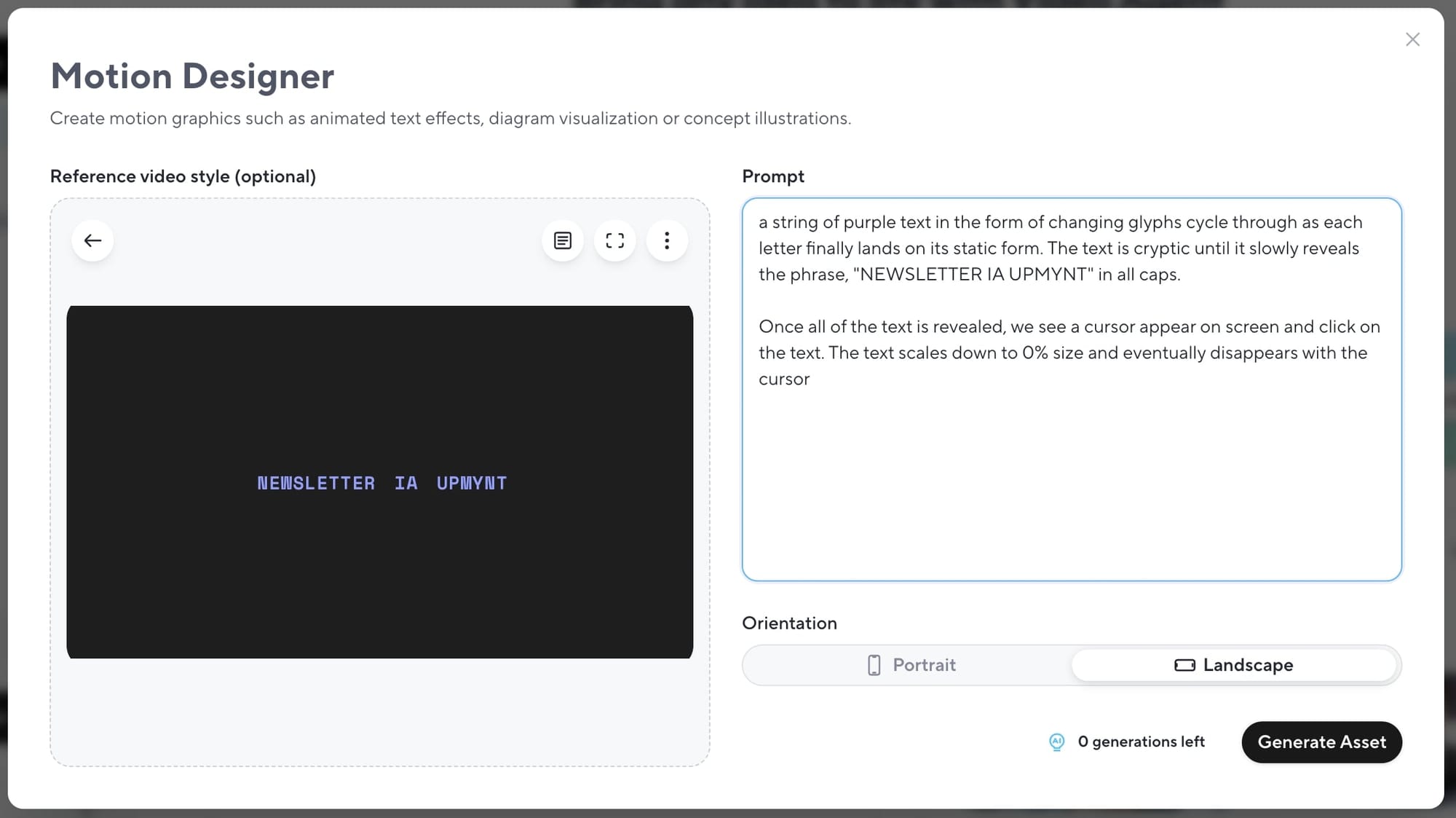Click the fullscreen brackets icon
This screenshot has height=818, width=1456.
pyautogui.click(x=614, y=240)
